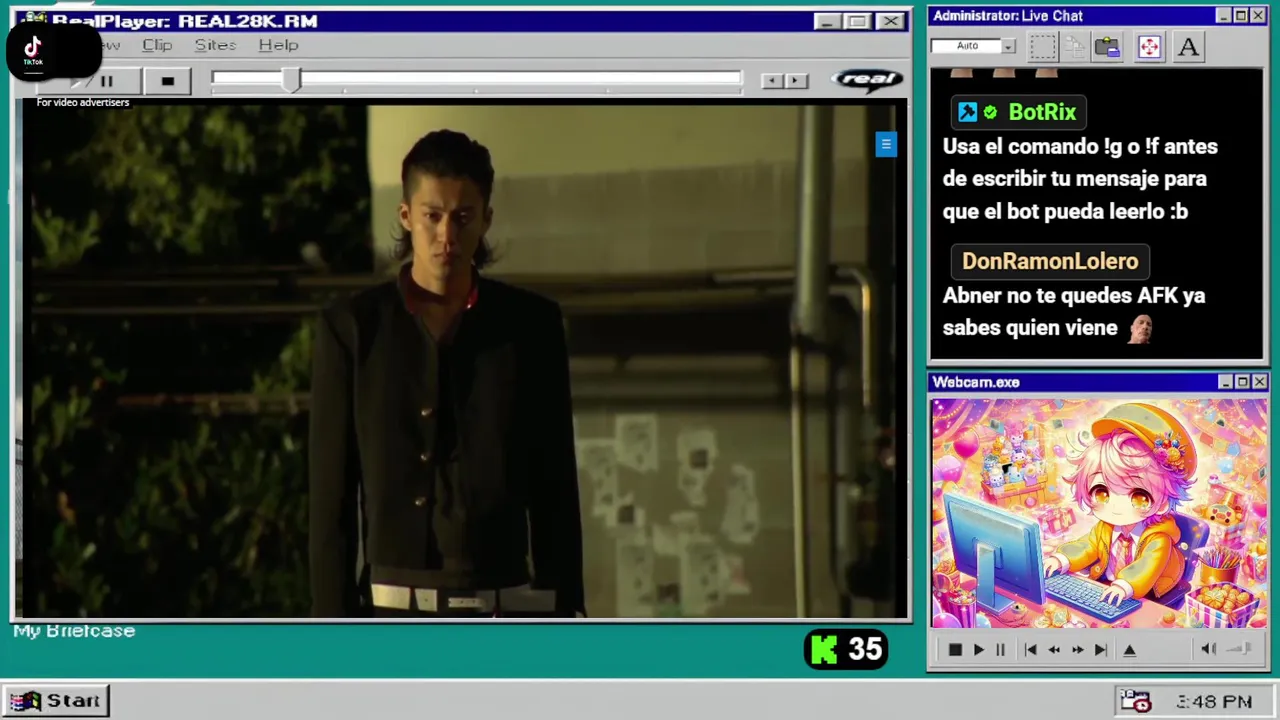1280x720 pixels.
Task: Click the red four-arrows move icon
Action: pyautogui.click(x=1149, y=46)
